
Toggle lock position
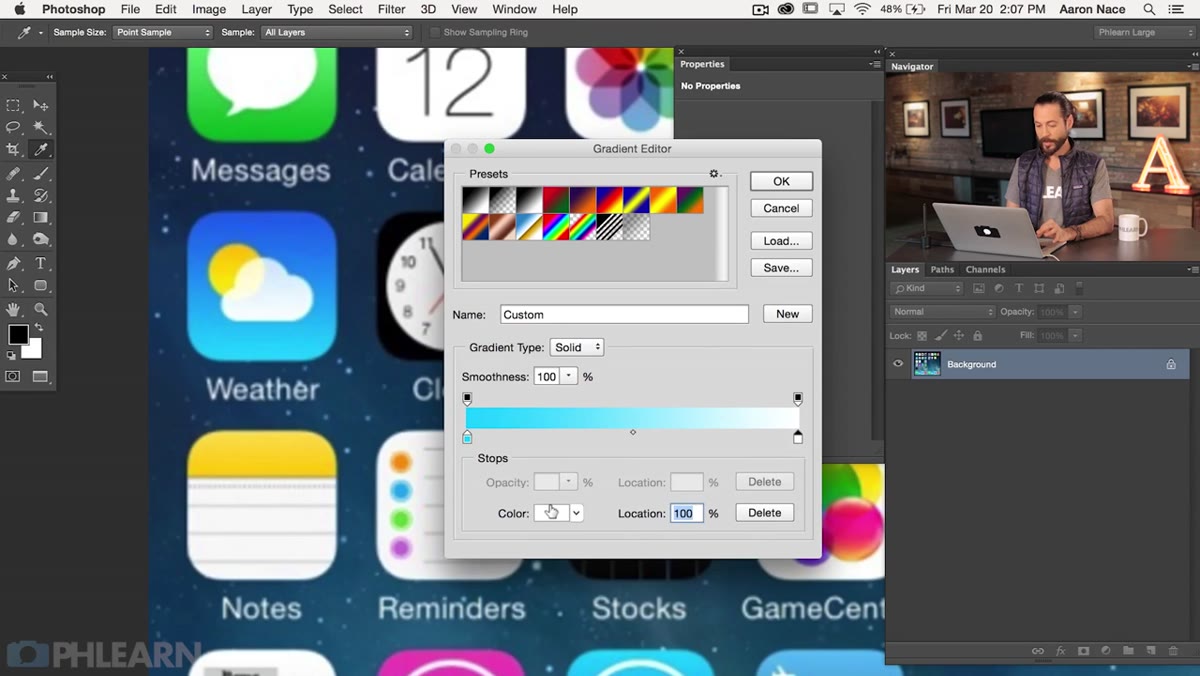[960, 336]
